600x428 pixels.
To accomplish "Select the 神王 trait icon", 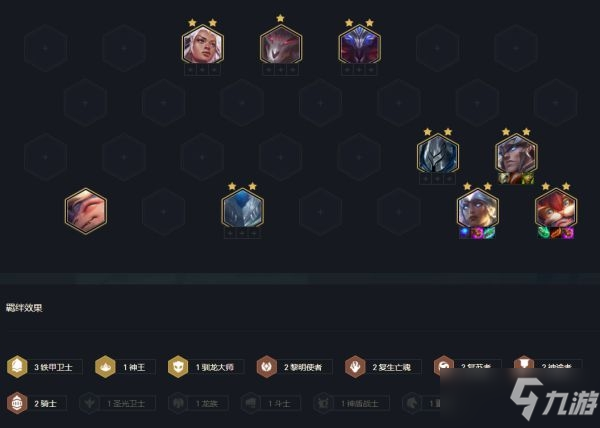I will pos(105,367).
